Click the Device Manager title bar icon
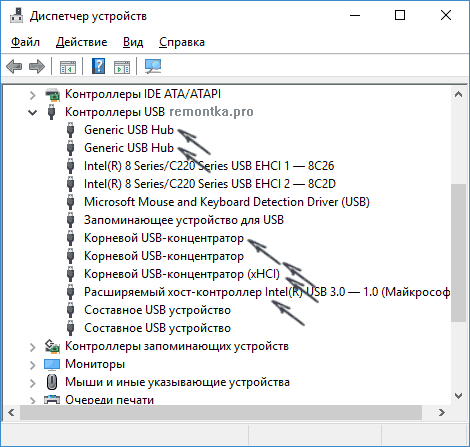470x447 pixels. (x=16, y=16)
